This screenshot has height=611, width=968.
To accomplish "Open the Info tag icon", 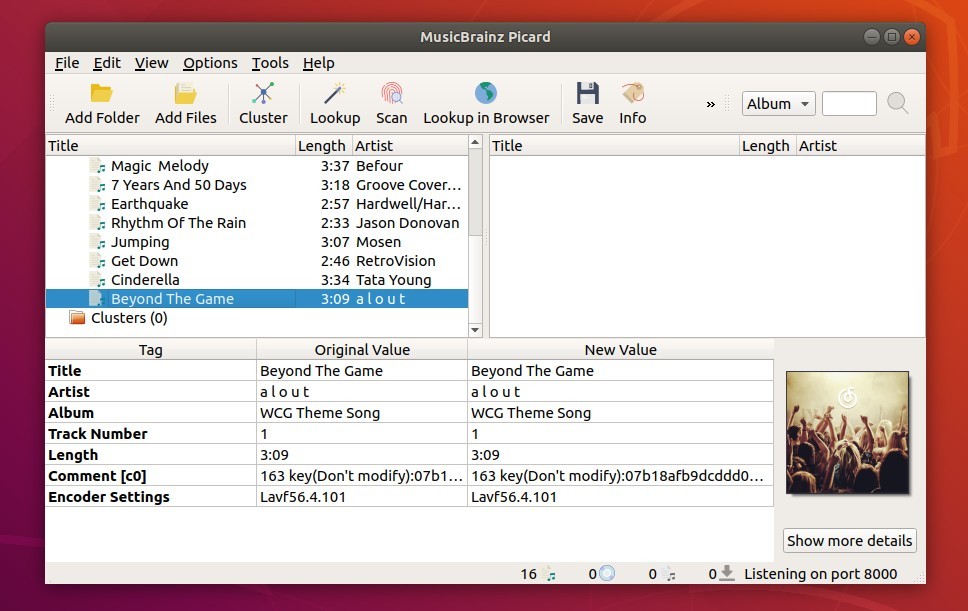I will click(x=633, y=93).
